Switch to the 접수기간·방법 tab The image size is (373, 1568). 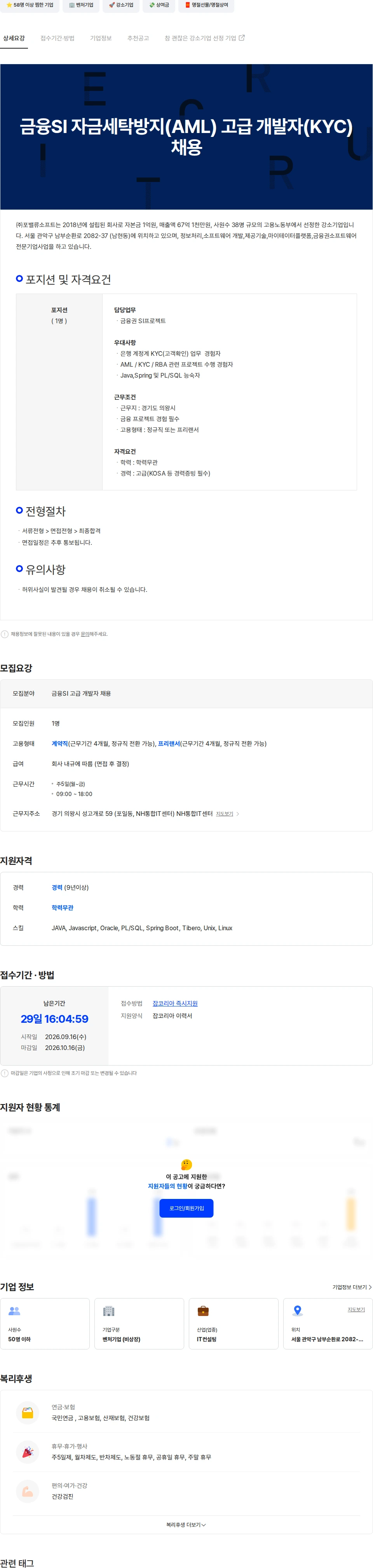(57, 38)
